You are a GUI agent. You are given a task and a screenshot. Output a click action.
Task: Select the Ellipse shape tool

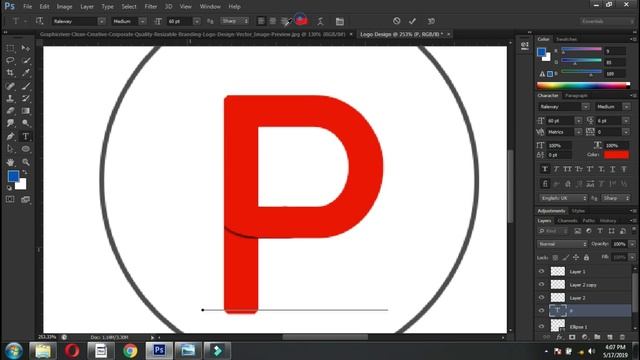tap(26, 149)
